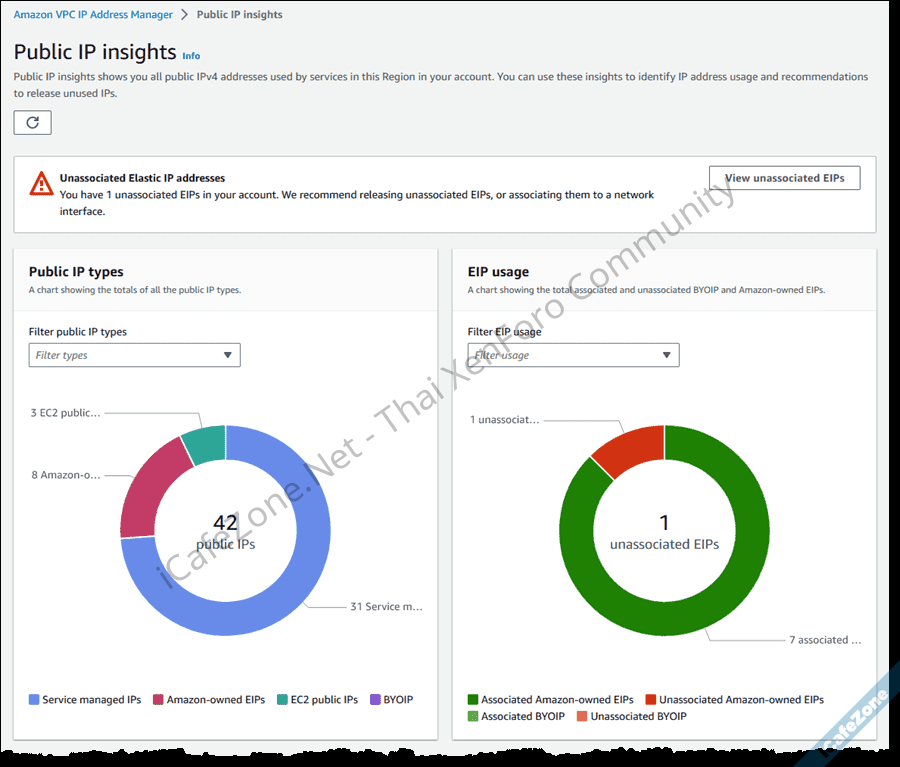The width and height of the screenshot is (900, 767).
Task: Toggle Associated Amazon-owned EIPs legend item
Action: 473,700
